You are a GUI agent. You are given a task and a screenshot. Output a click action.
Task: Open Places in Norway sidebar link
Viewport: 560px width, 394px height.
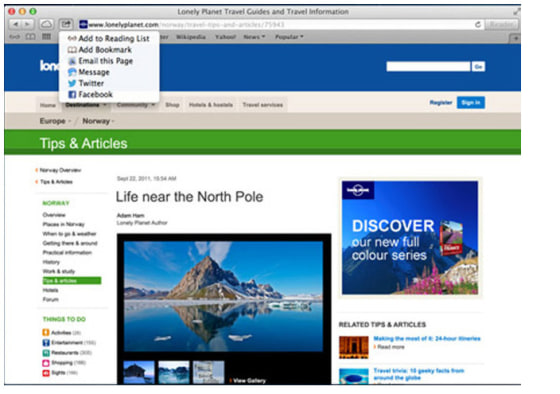64,224
